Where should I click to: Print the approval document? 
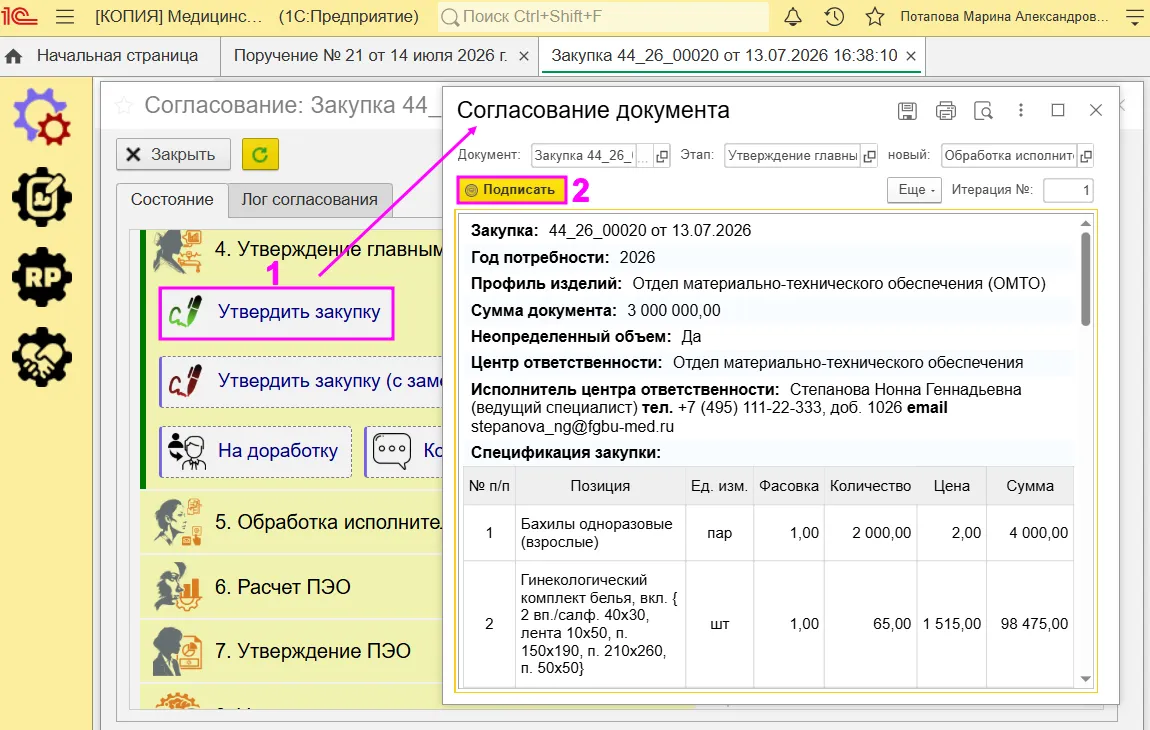point(945,111)
